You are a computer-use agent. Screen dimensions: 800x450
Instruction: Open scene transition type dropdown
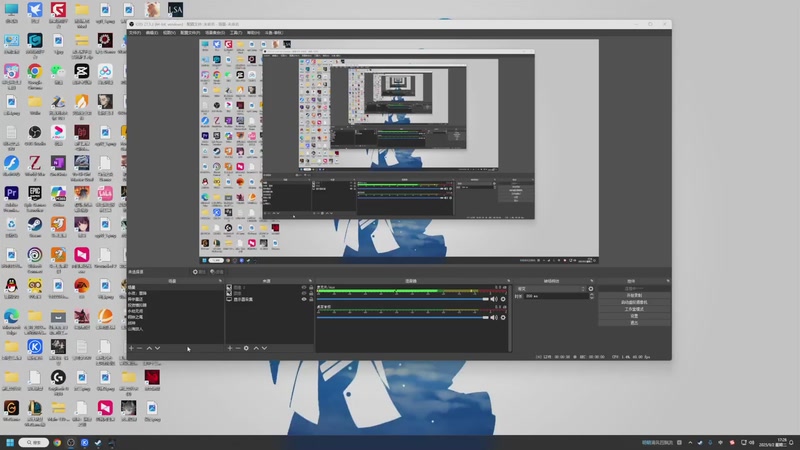click(x=551, y=289)
